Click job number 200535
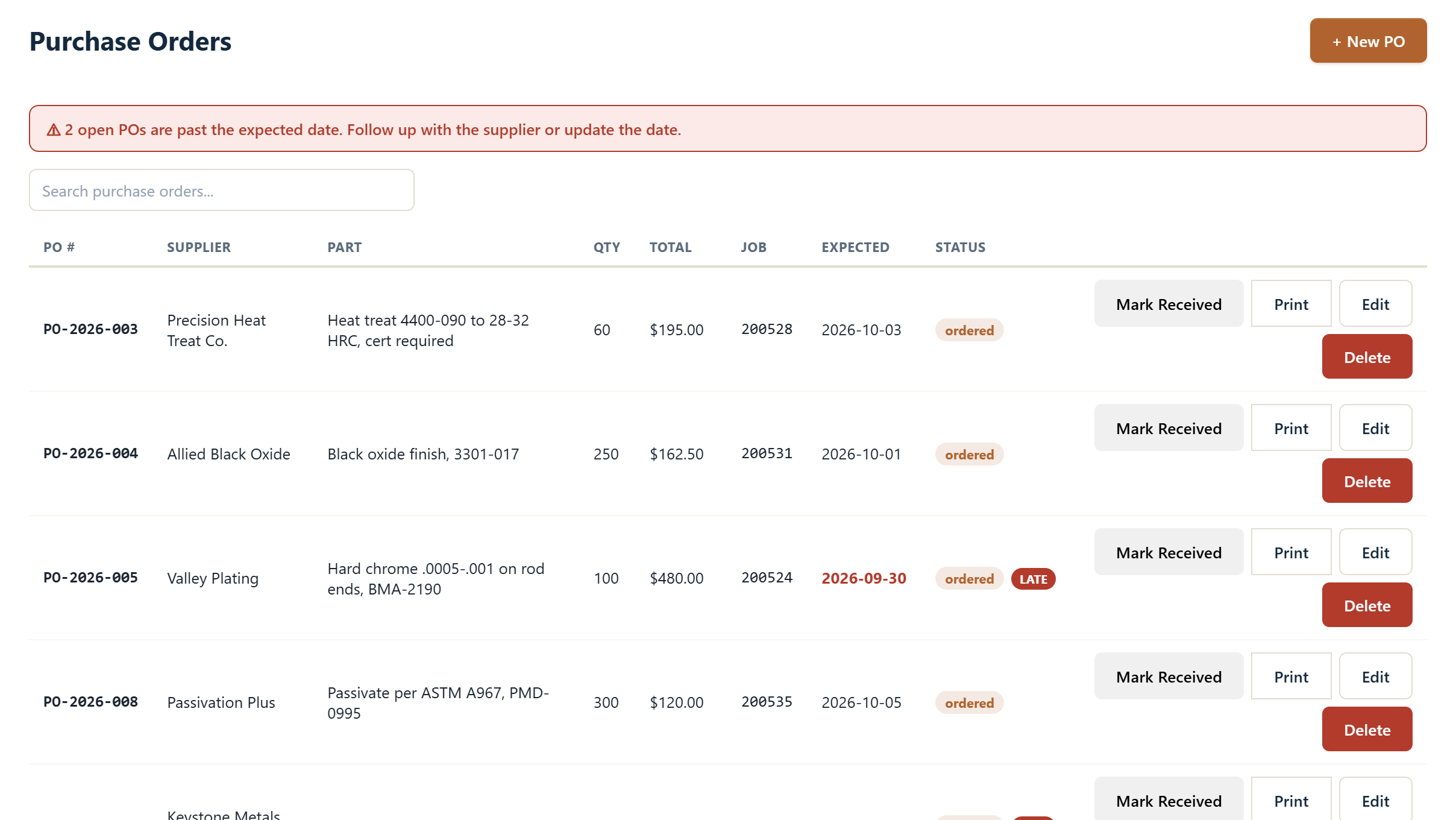Image resolution: width=1456 pixels, height=820 pixels. tap(767, 702)
